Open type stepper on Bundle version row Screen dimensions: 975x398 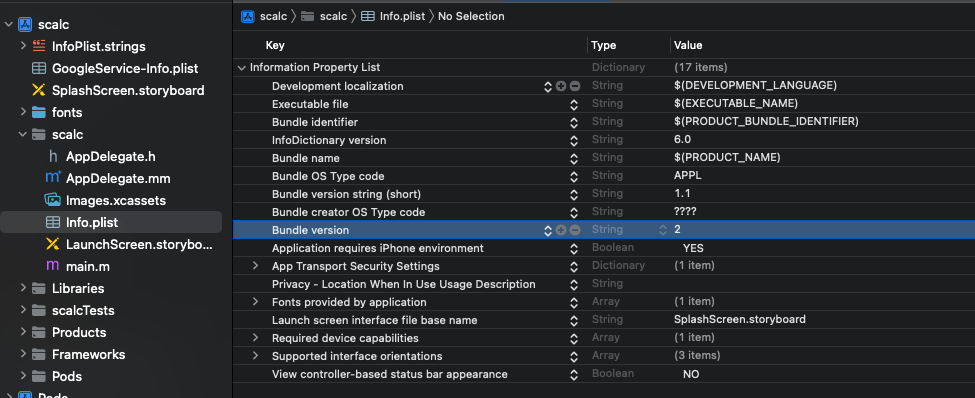click(x=663, y=230)
